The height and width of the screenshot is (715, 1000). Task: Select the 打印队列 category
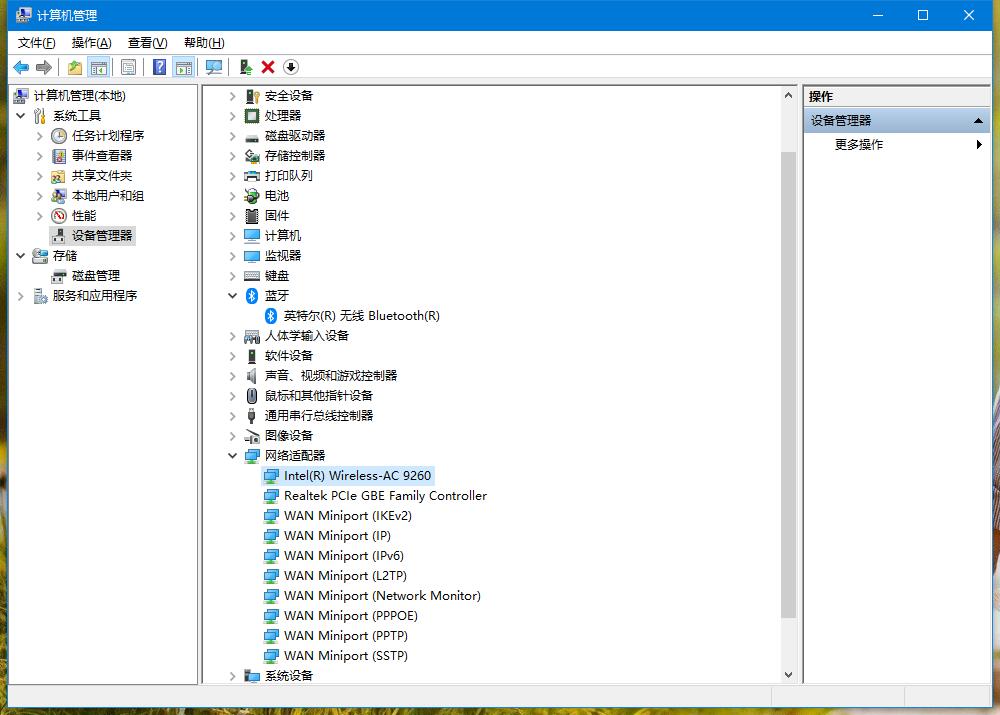coord(288,175)
